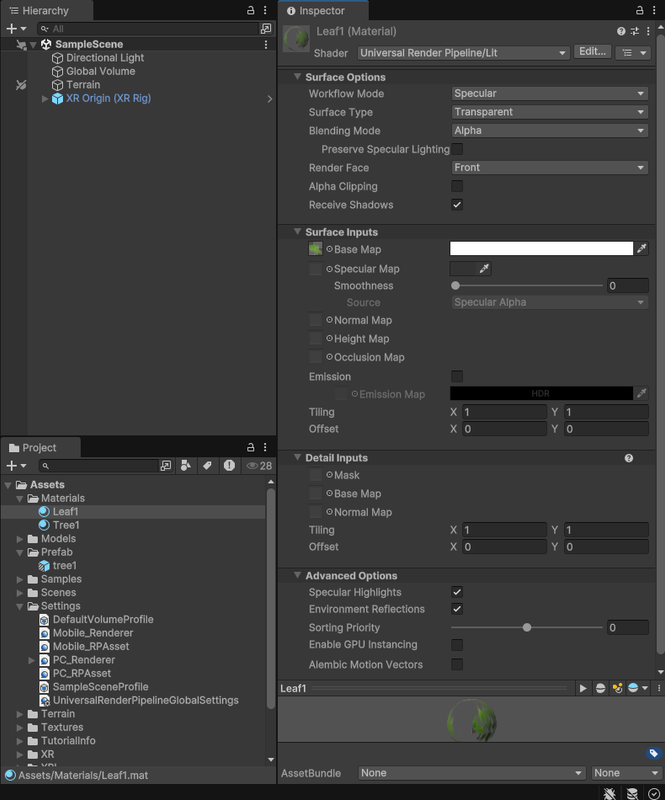Open debug mode bug icon in status bar
The width and height of the screenshot is (665, 800).
tap(609, 793)
